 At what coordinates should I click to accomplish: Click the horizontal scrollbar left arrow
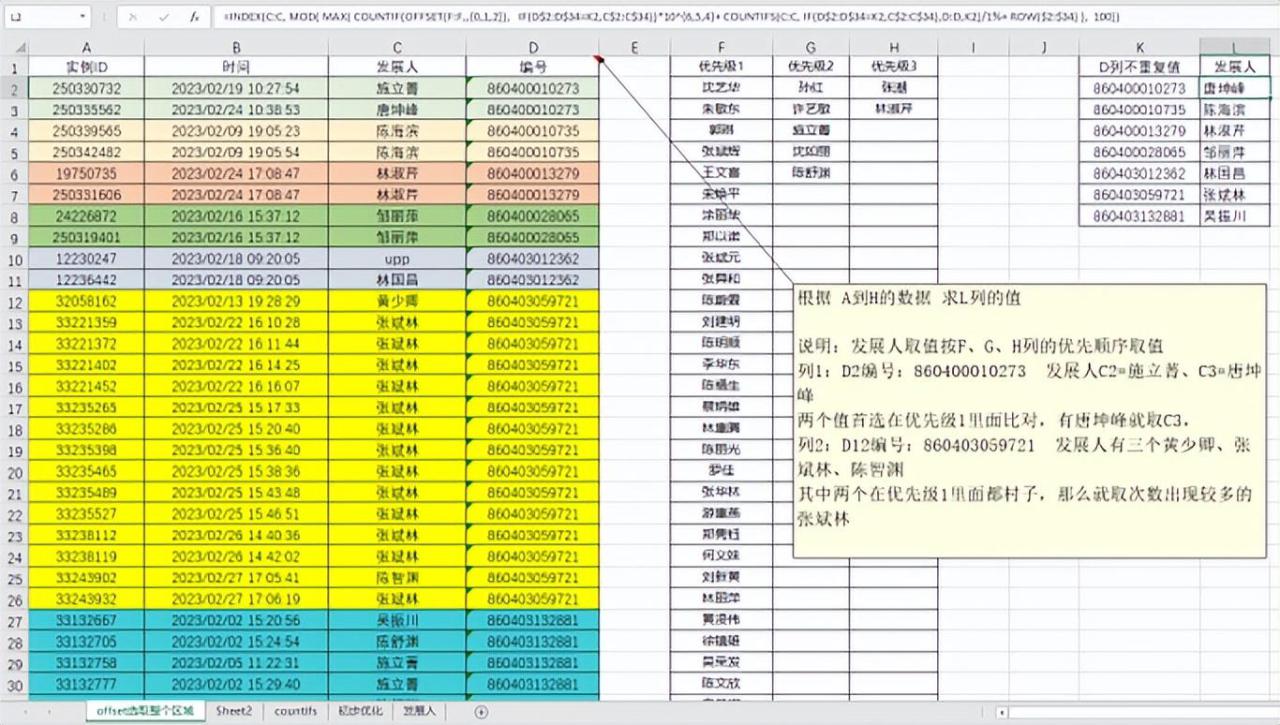(1003, 712)
